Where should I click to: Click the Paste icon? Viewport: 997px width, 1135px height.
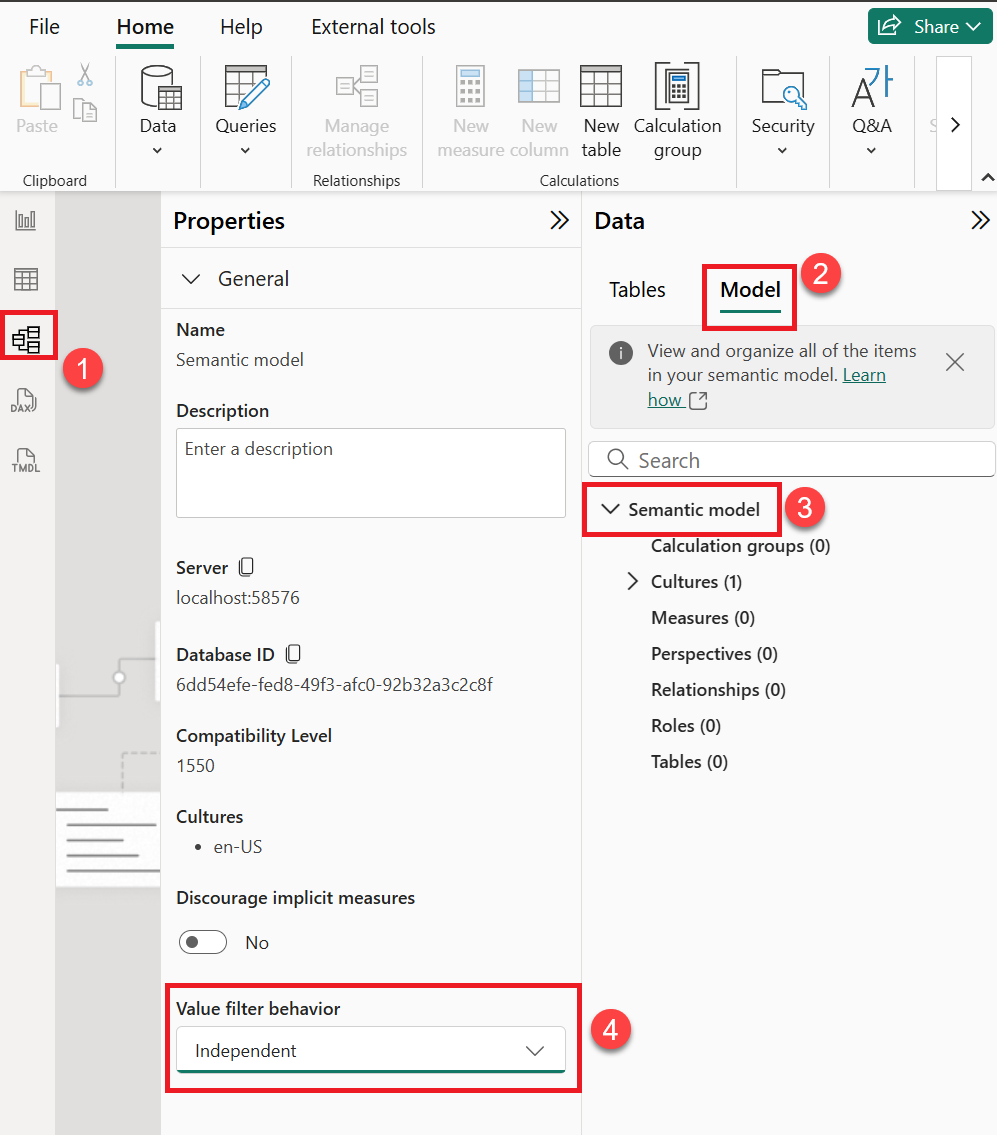[x=38, y=88]
